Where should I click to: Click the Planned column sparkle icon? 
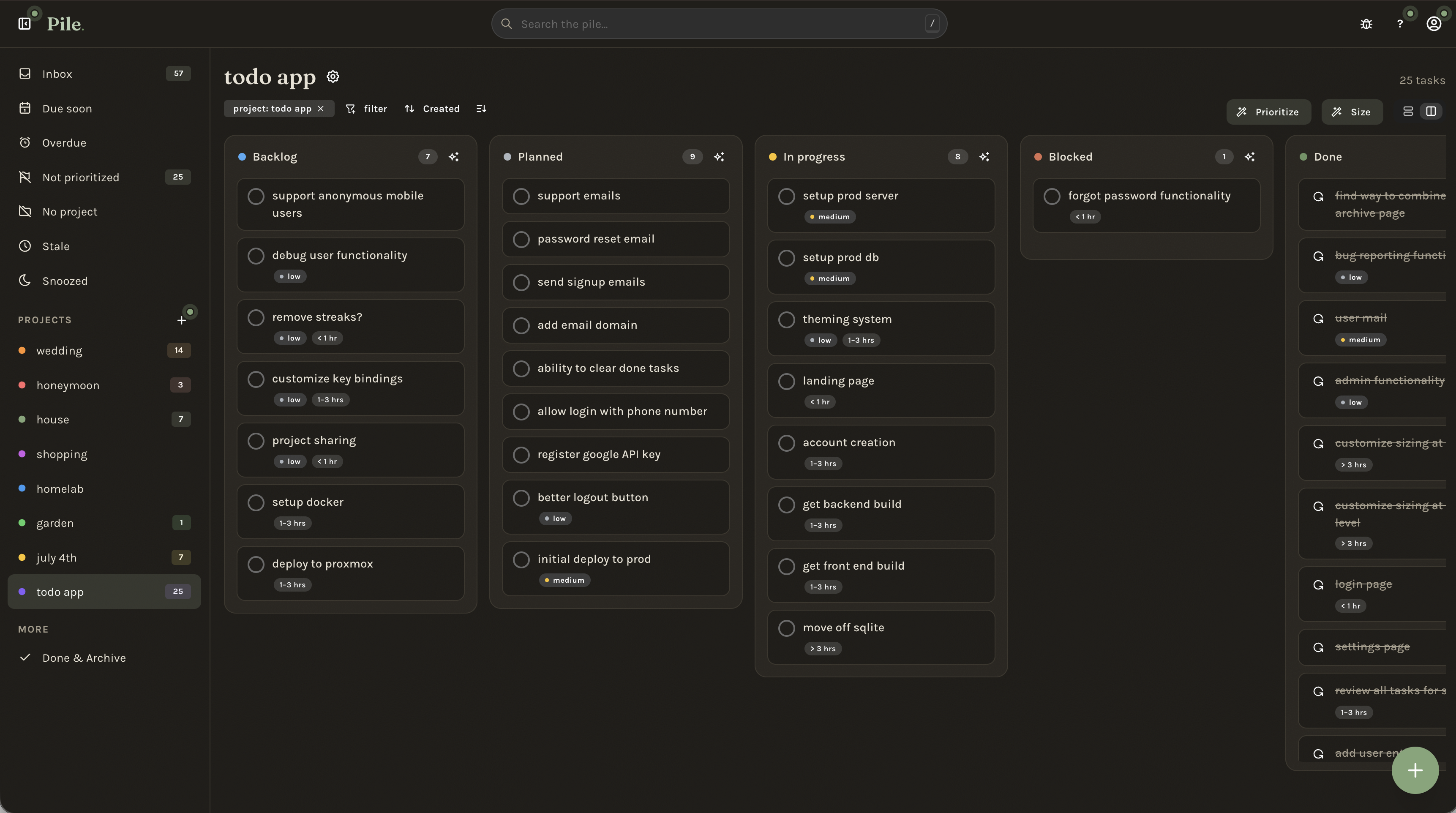tap(719, 157)
